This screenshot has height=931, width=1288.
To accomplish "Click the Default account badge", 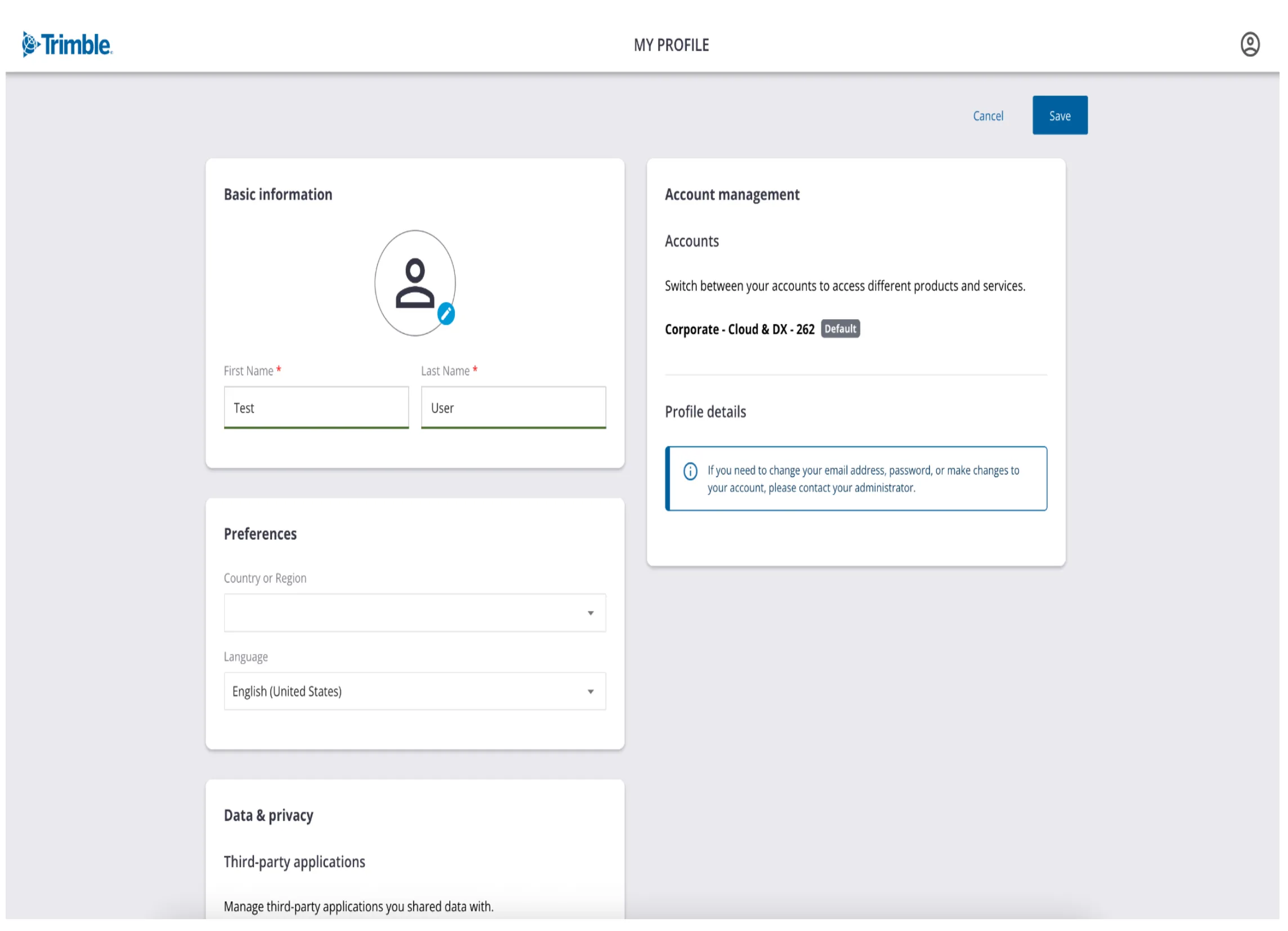I will (840, 329).
